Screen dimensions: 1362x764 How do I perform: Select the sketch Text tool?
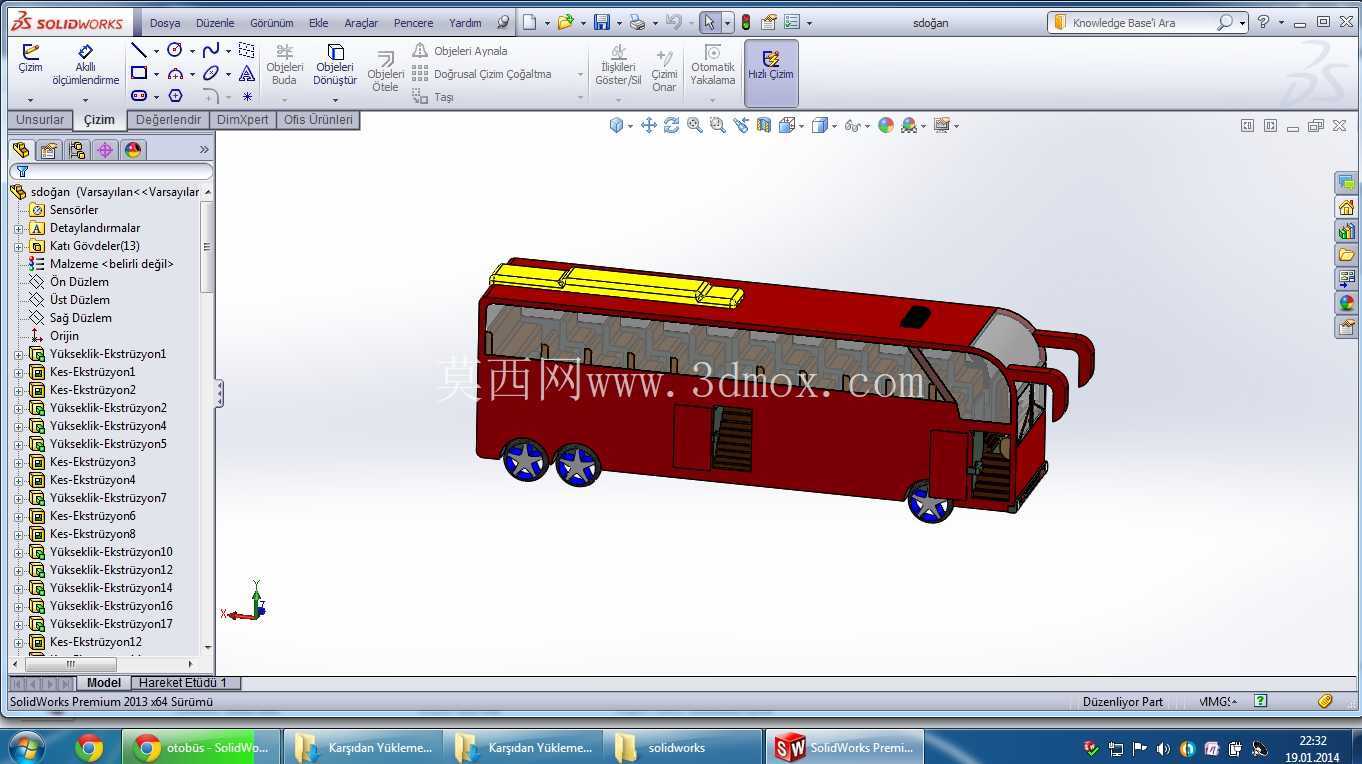point(247,73)
